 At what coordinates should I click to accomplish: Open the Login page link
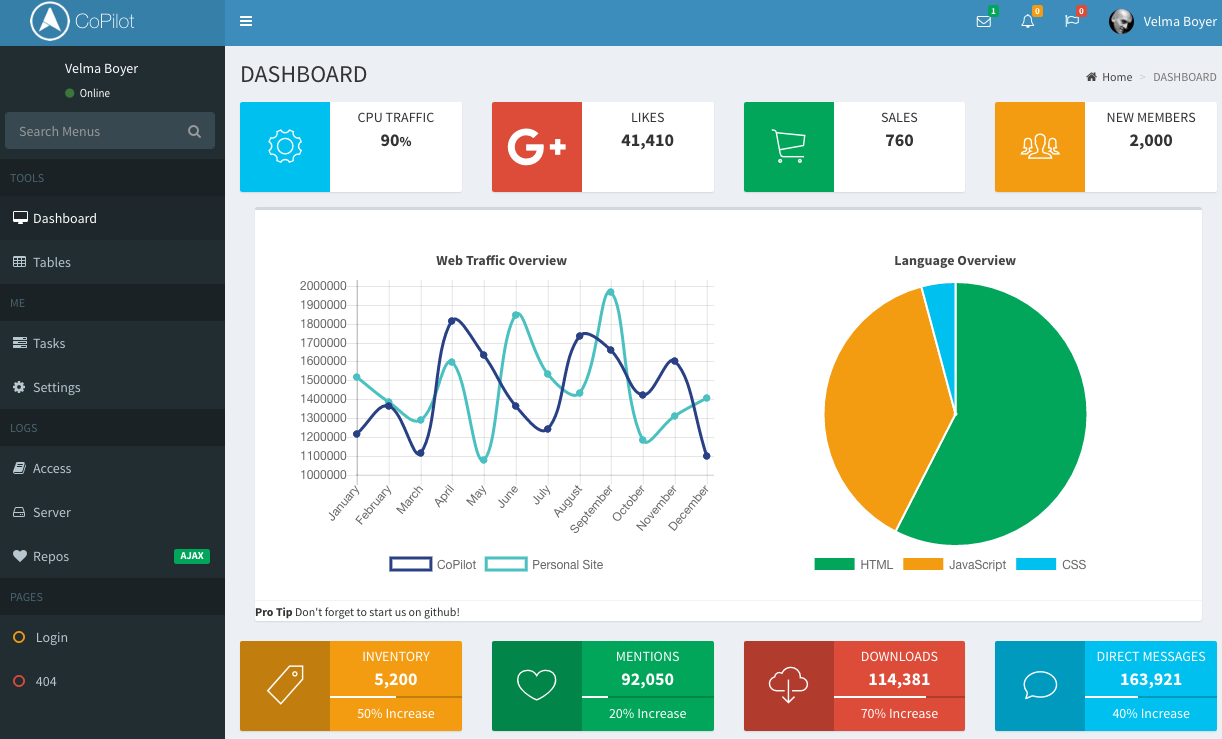point(112,637)
